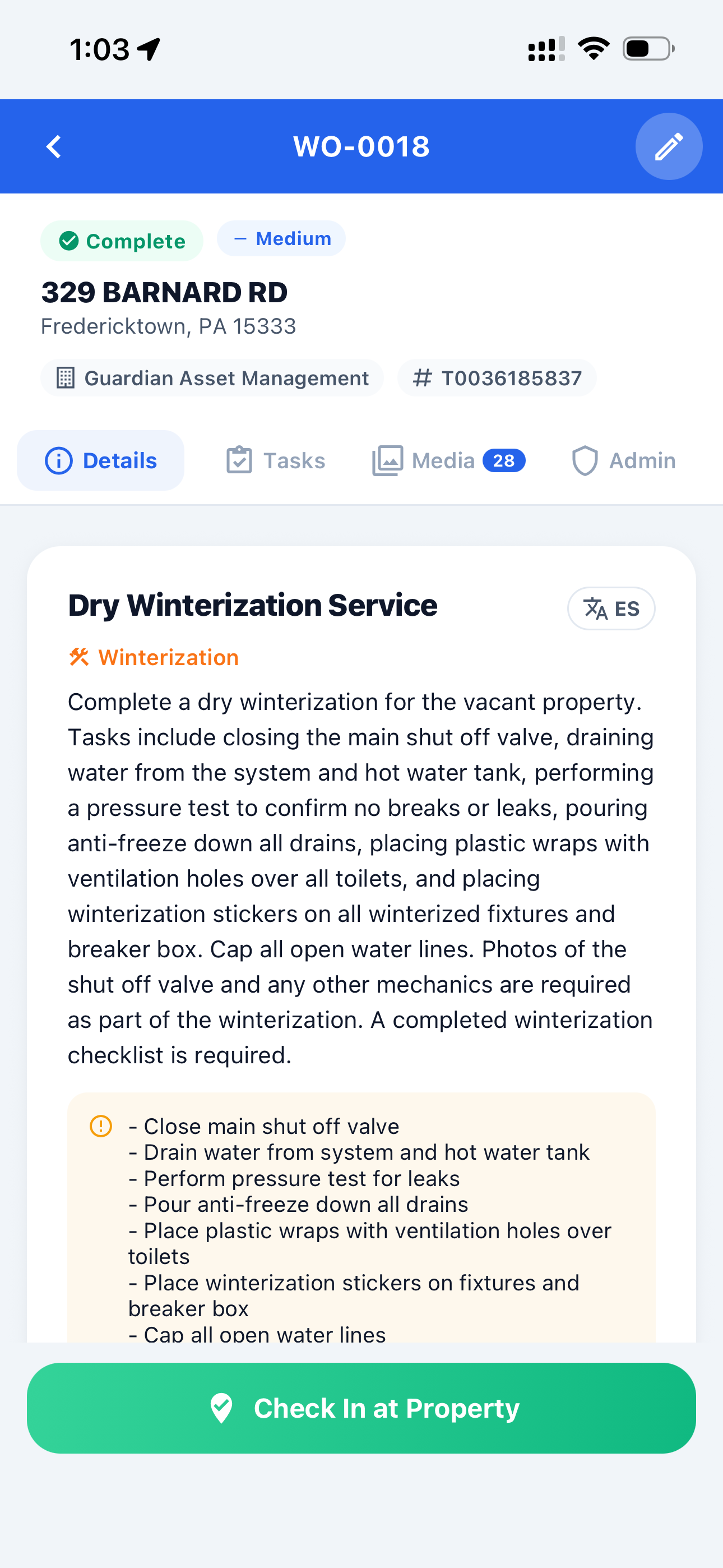Viewport: 723px width, 1568px height.
Task: Tap the 28 media count badge
Action: (x=504, y=461)
